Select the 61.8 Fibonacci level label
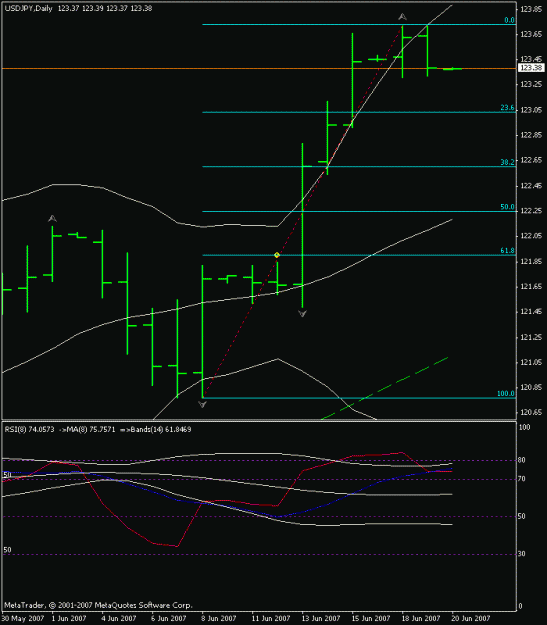The height and width of the screenshot is (625, 547). 507,250
